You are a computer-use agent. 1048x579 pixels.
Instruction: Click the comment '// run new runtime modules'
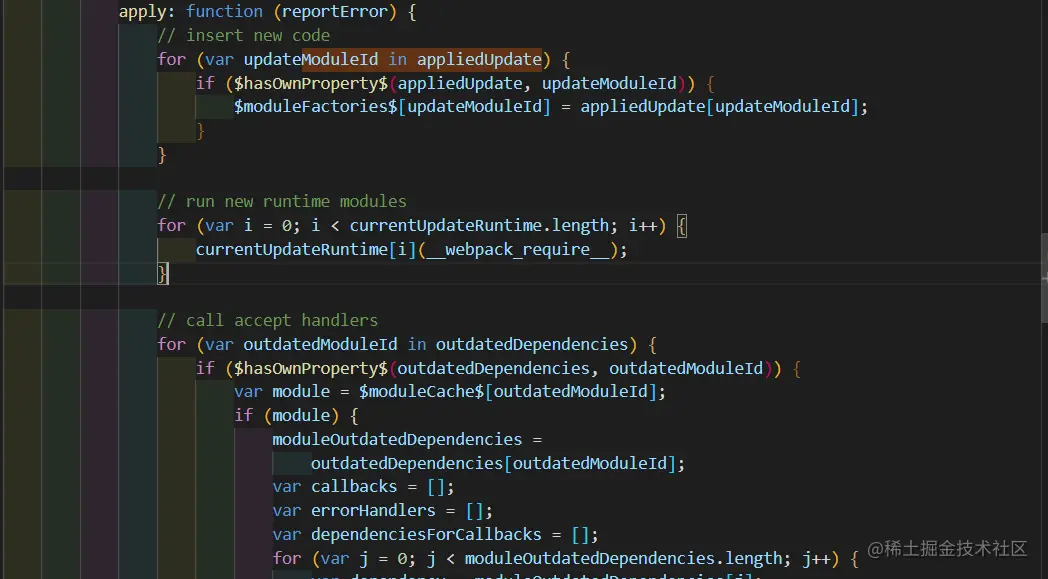[281, 201]
